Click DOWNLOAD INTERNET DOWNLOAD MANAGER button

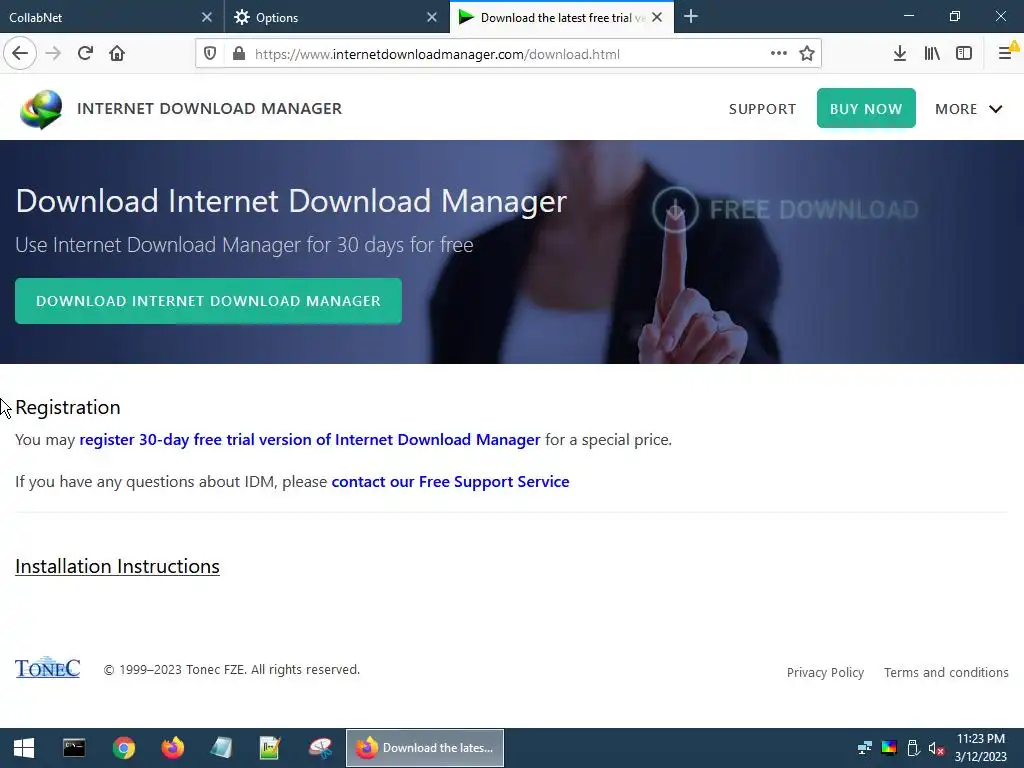pos(208,301)
